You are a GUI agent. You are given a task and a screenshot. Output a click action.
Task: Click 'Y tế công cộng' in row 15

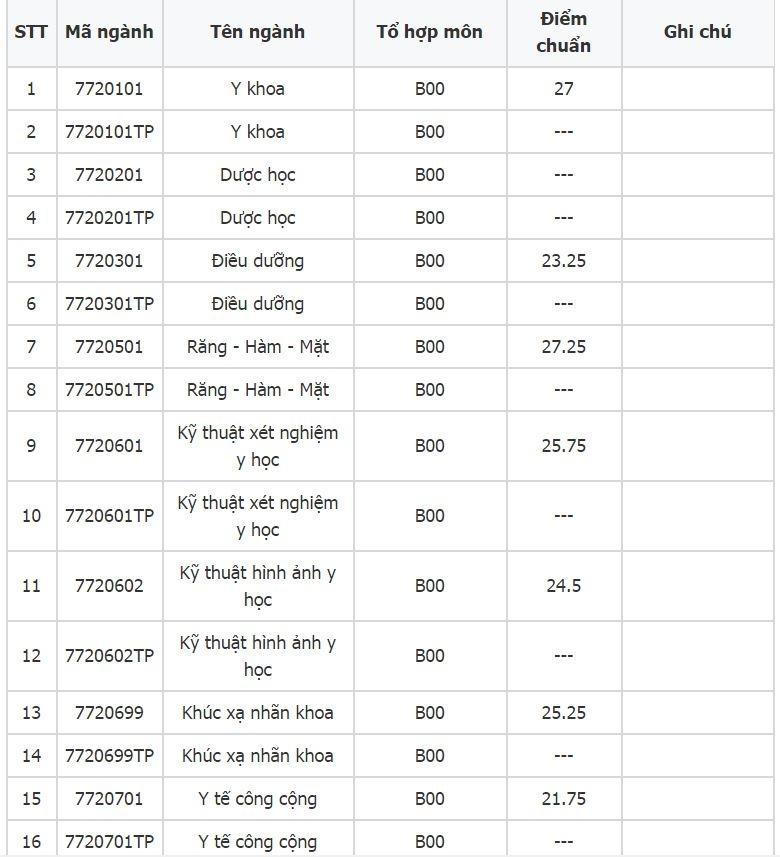(257, 799)
